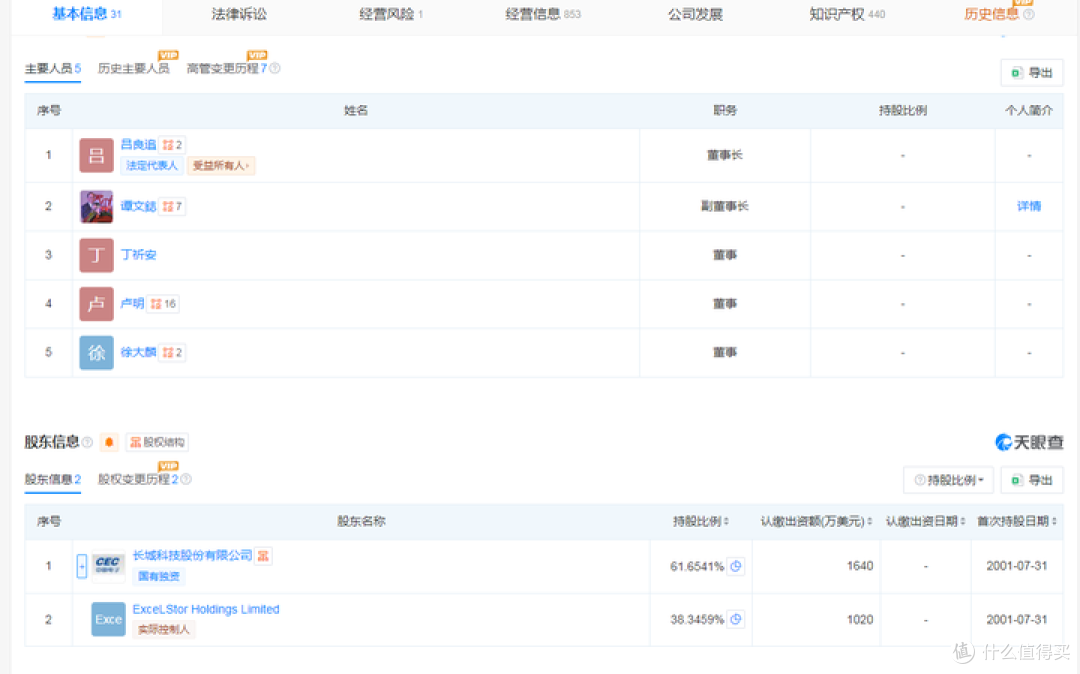Open the 法律诉讼 tab
The height and width of the screenshot is (674, 1080).
[x=239, y=14]
